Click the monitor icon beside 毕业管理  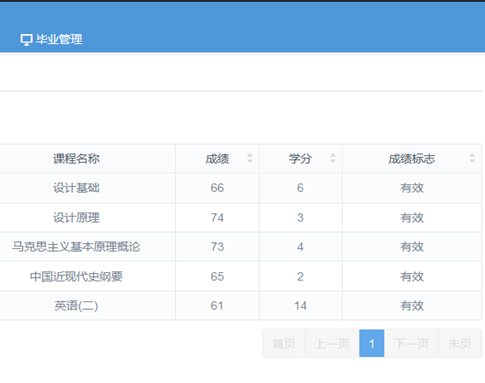click(26, 40)
